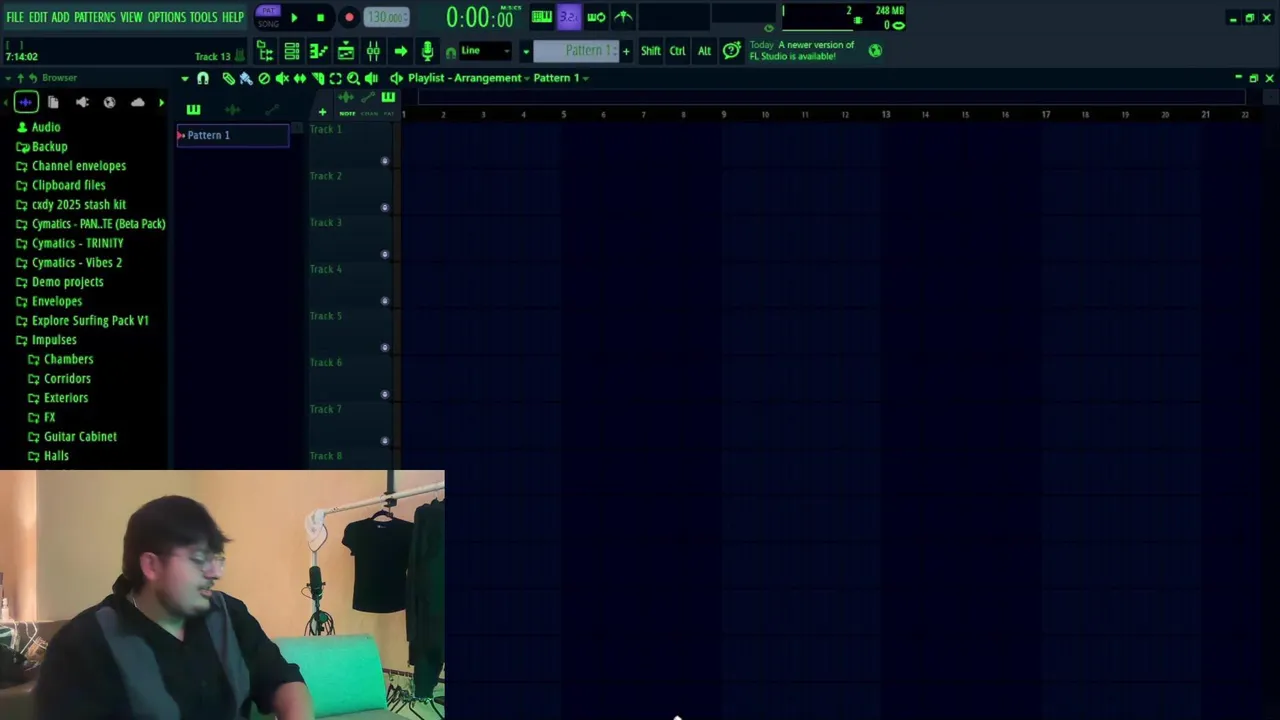Click the green arrow toolbar button
This screenshot has width=1280, height=720.
(400, 51)
